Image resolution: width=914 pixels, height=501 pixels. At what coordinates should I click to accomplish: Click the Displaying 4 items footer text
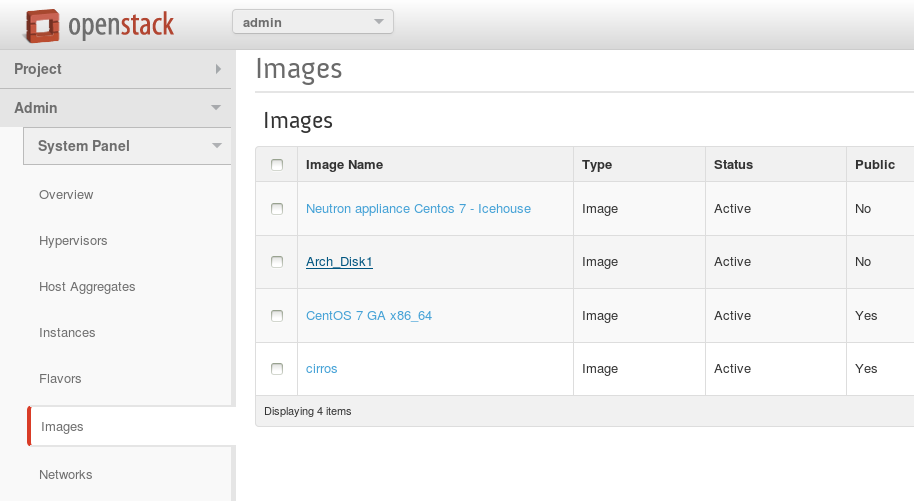tap(308, 411)
